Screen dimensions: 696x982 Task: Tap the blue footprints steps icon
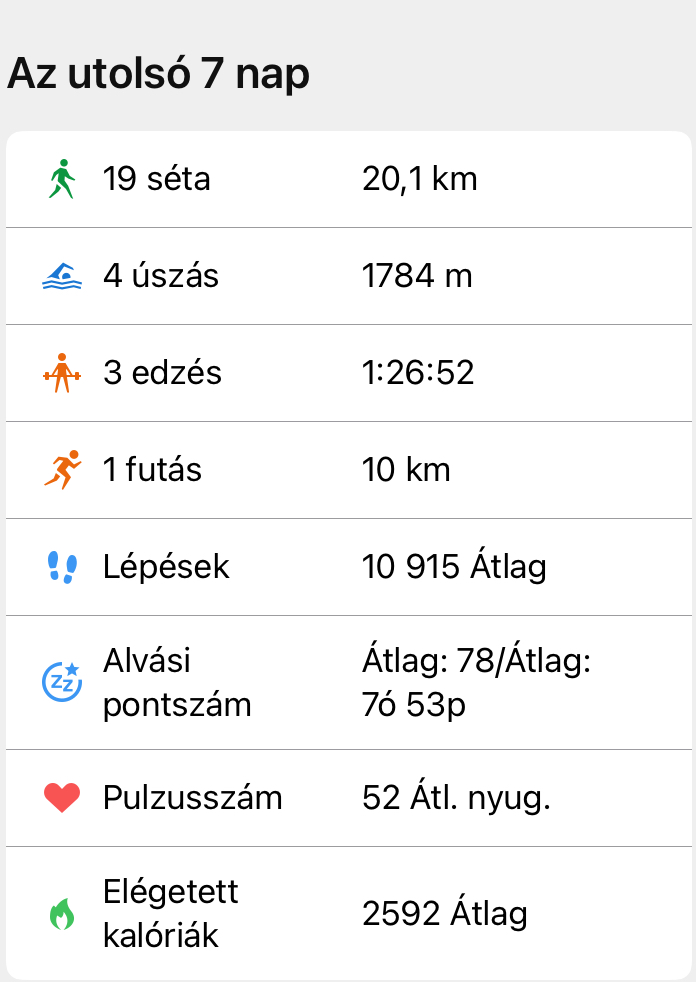62,568
